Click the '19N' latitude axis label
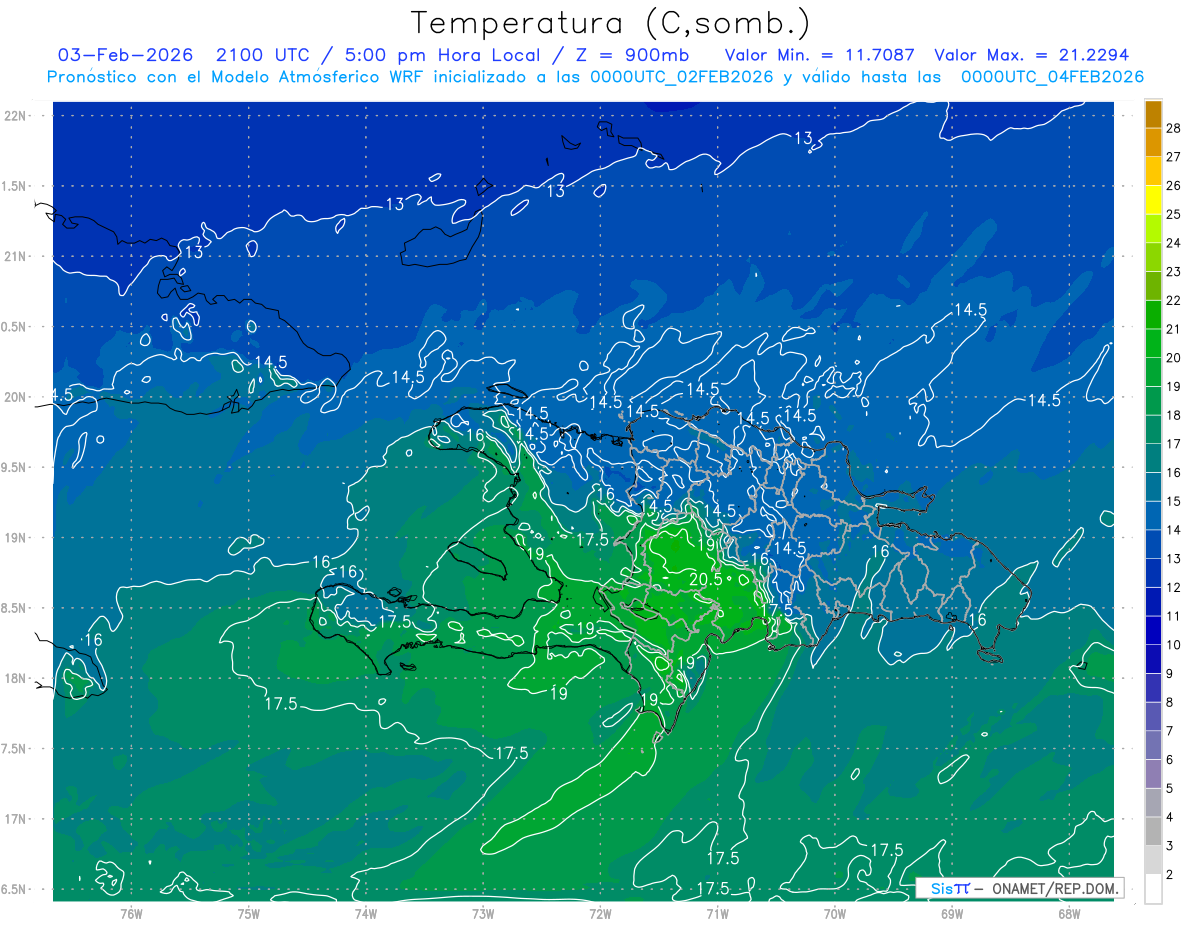 tap(15, 538)
